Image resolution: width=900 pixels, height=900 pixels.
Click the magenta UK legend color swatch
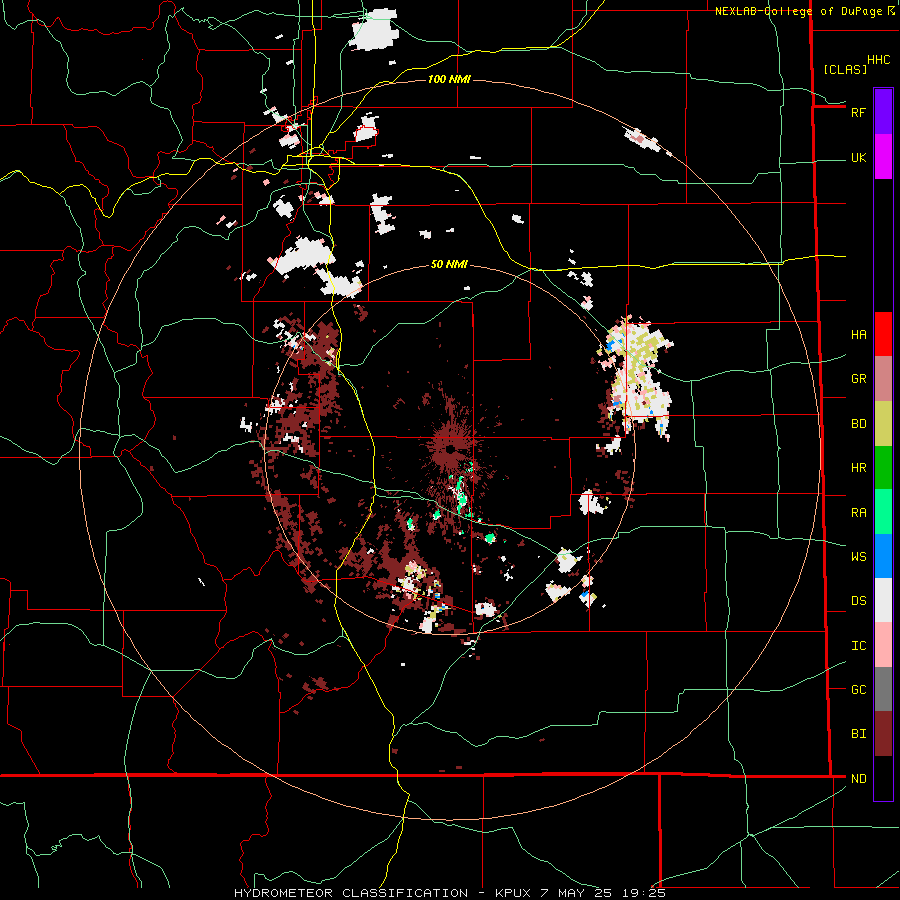click(x=883, y=157)
